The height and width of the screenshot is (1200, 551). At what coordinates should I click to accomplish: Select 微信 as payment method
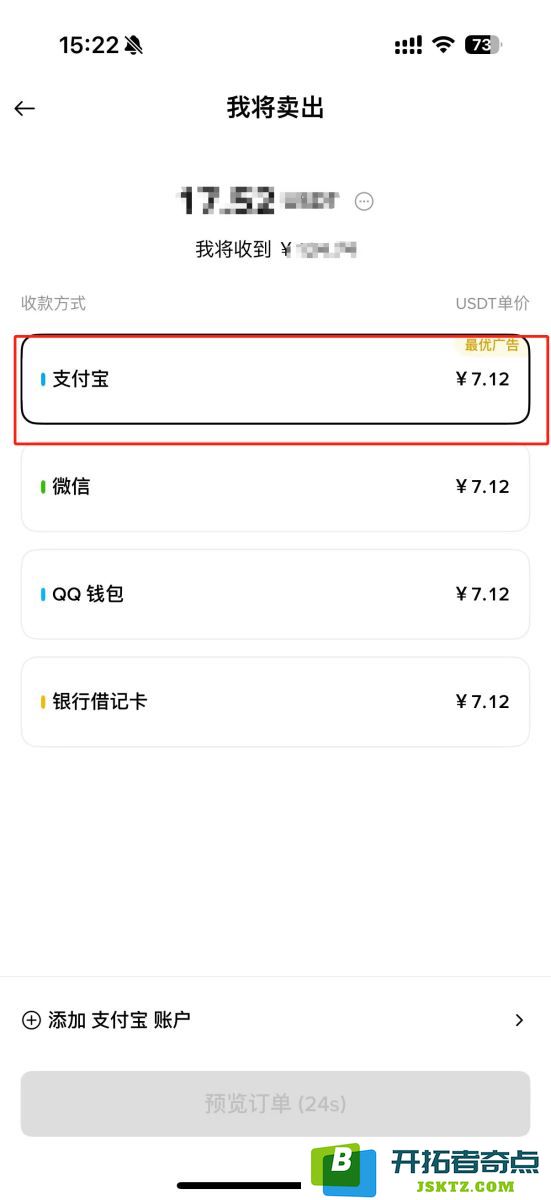(275, 487)
